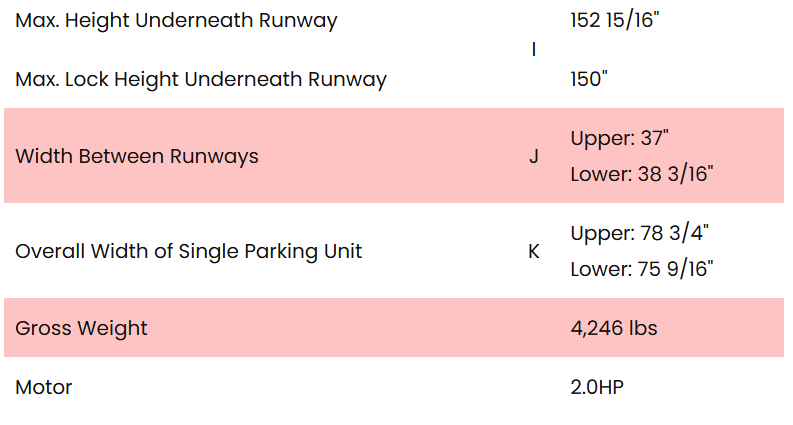Viewport: 793px width, 425px height.
Task: Select the Width Between Runways label
Action: coord(137,156)
